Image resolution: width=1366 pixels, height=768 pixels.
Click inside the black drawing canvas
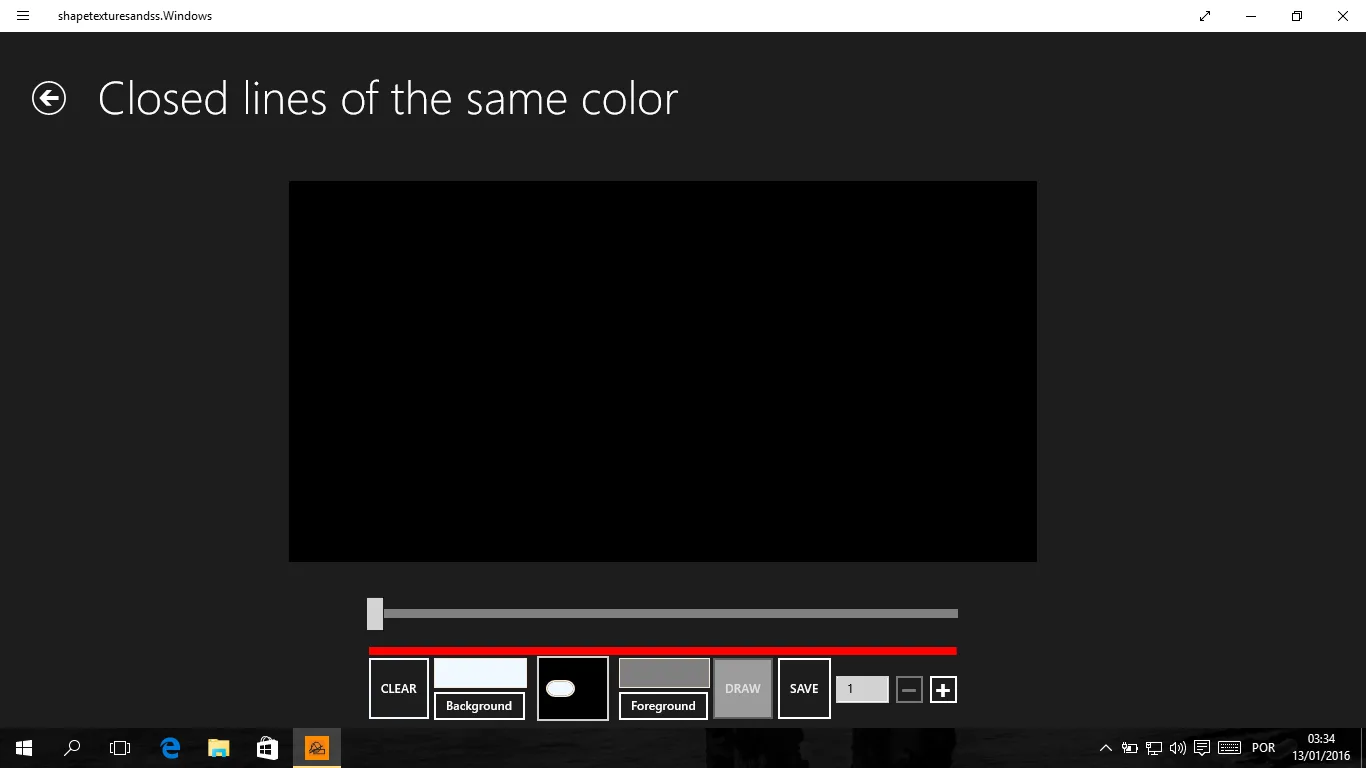click(x=663, y=371)
